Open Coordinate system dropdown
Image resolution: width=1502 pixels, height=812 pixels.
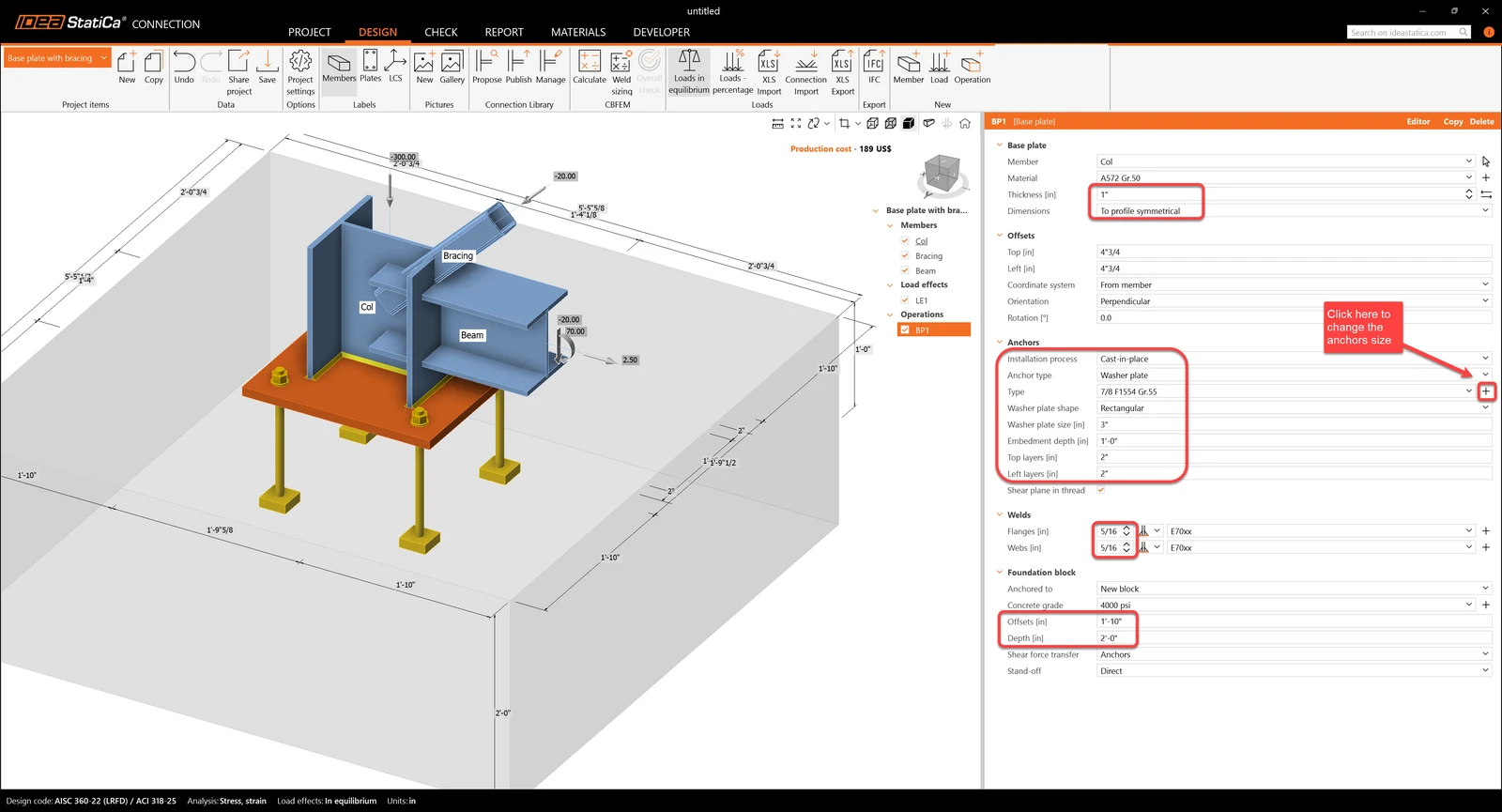click(1294, 284)
